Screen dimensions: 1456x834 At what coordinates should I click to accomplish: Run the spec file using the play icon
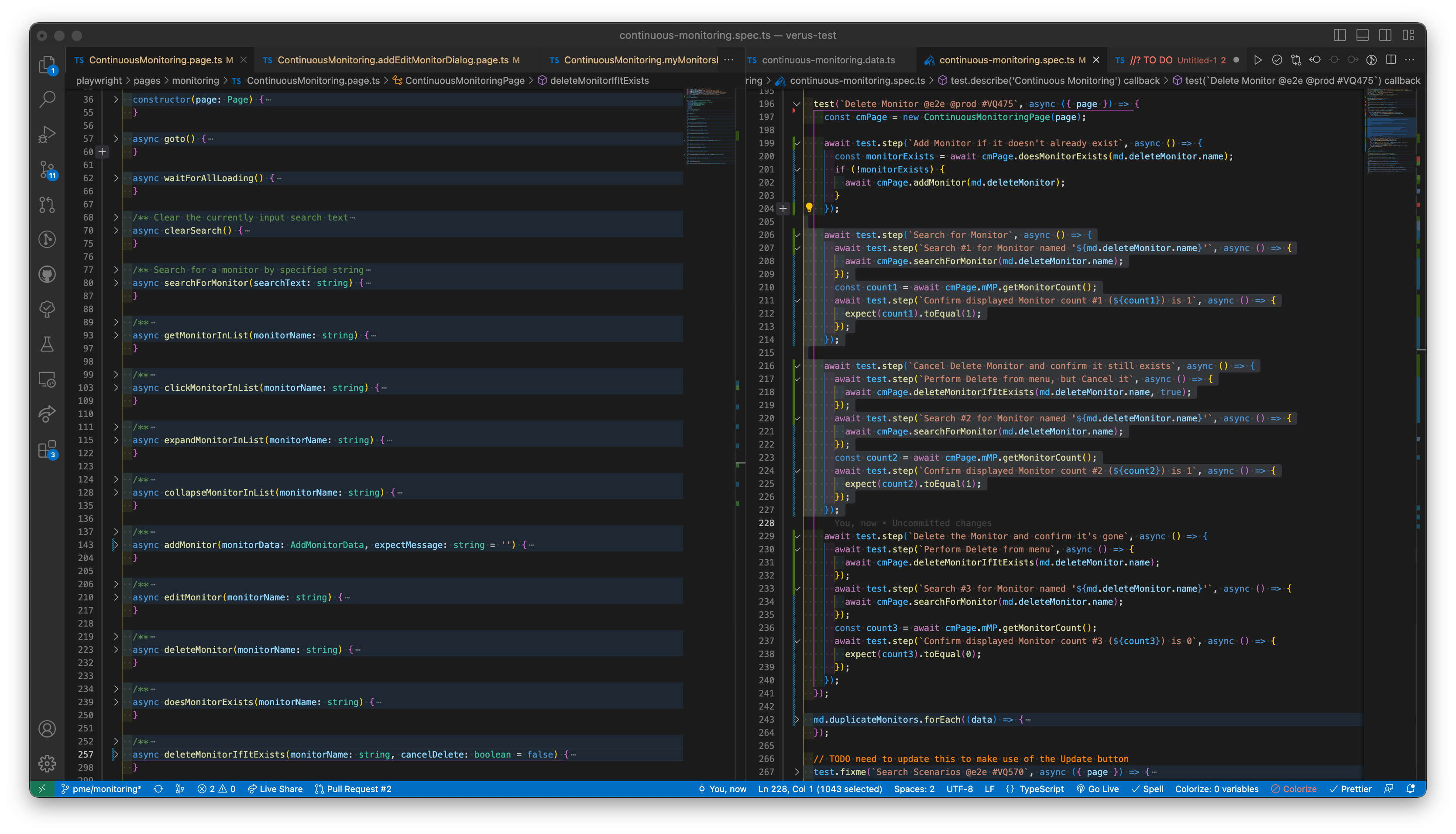1258,59
